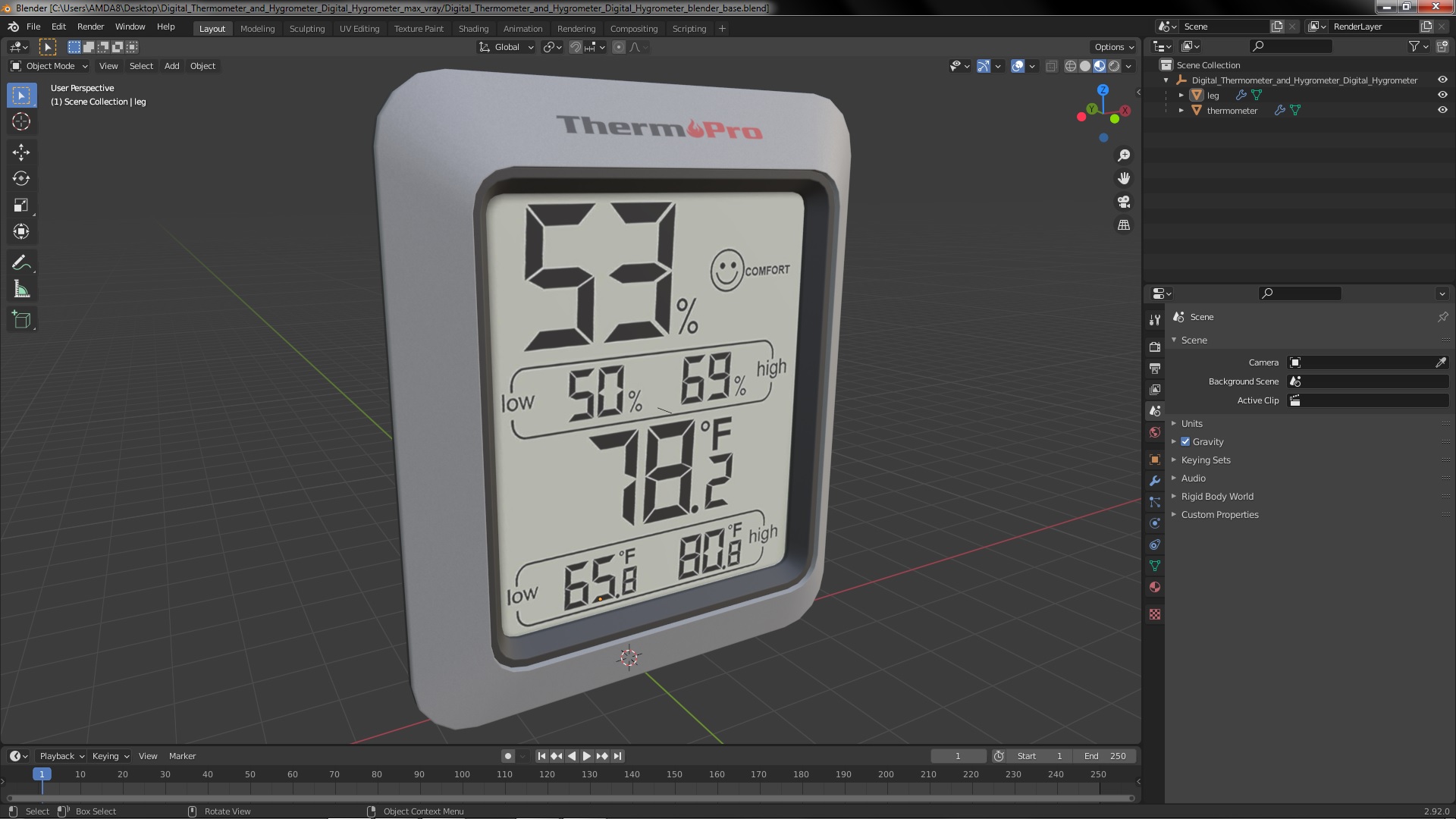1456x819 pixels.
Task: Switch to the Sculpting workspace tab
Action: 307,29
